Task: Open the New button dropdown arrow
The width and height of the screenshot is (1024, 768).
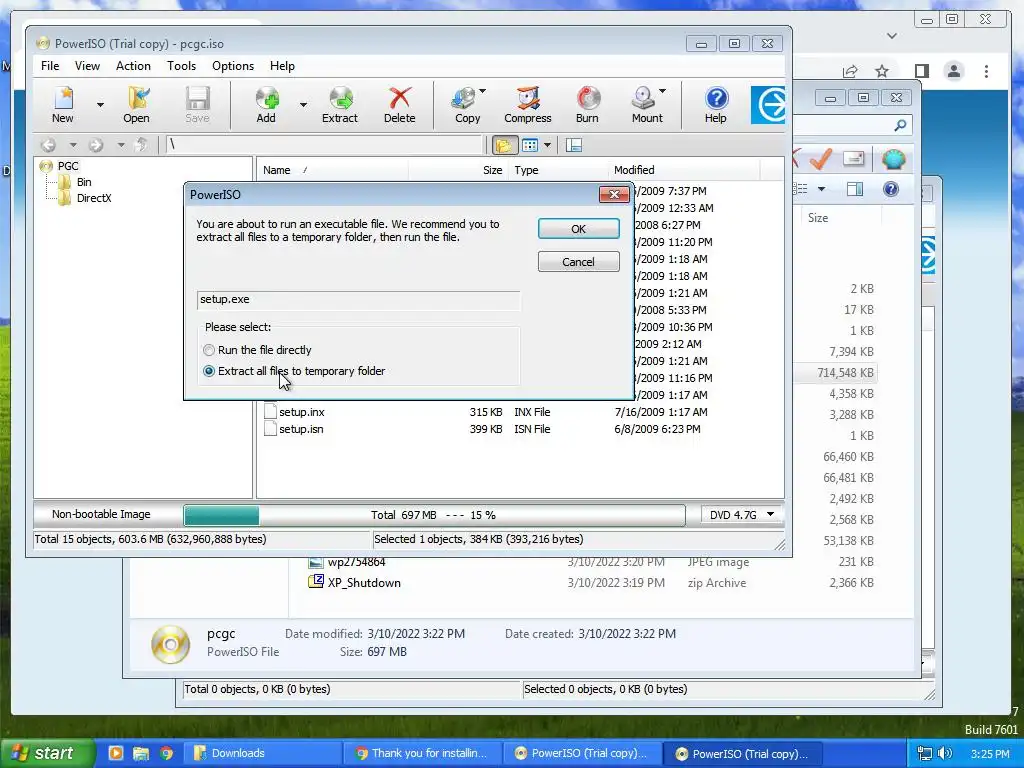Action: click(100, 104)
